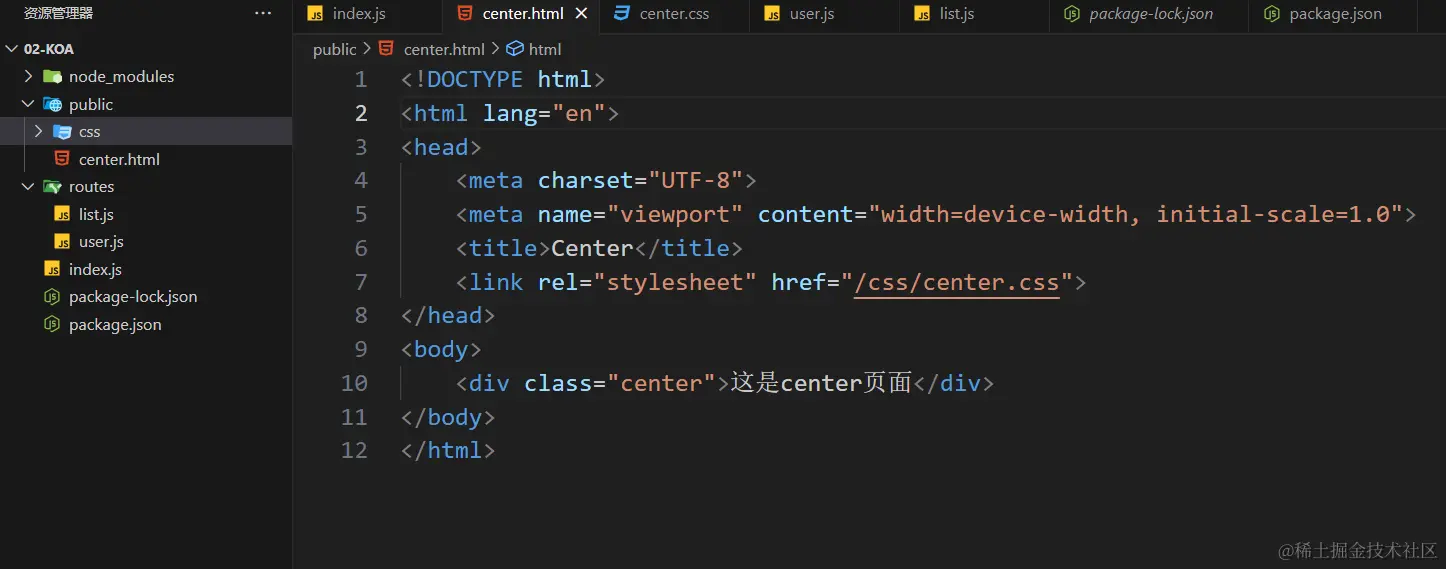The image size is (1446, 569).
Task: Close the center.html editor tab
Action: tap(581, 14)
